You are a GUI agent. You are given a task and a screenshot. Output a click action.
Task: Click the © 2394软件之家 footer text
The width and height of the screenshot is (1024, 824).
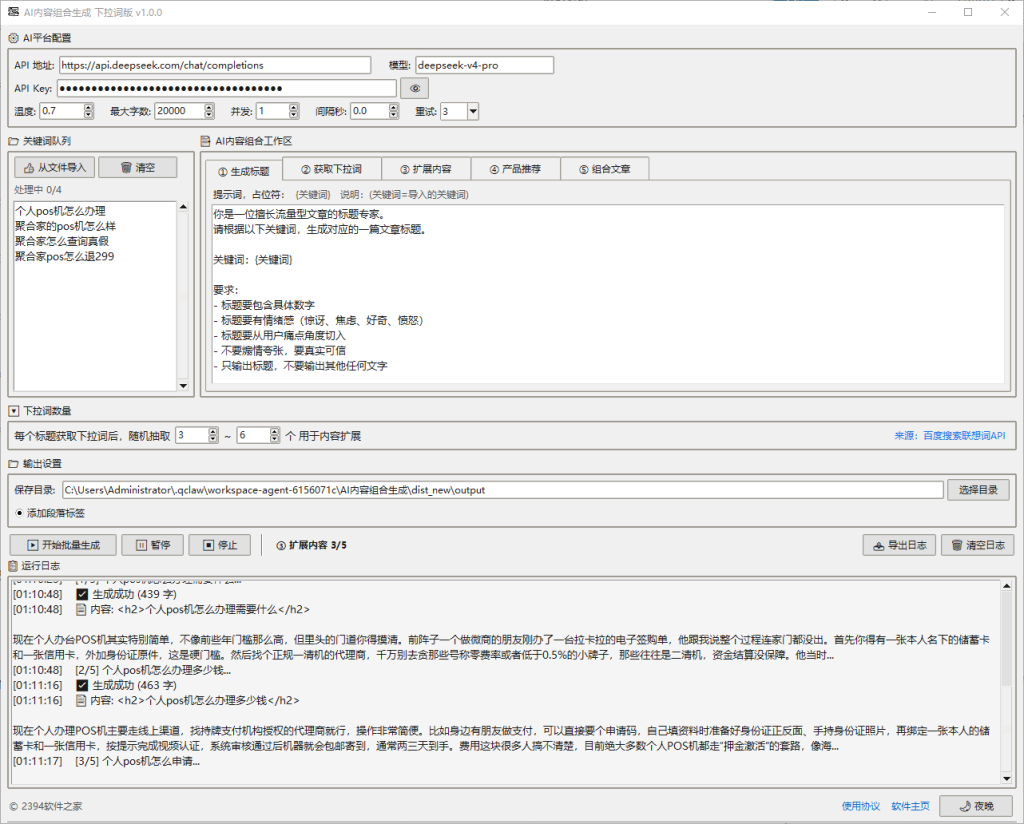(x=46, y=806)
